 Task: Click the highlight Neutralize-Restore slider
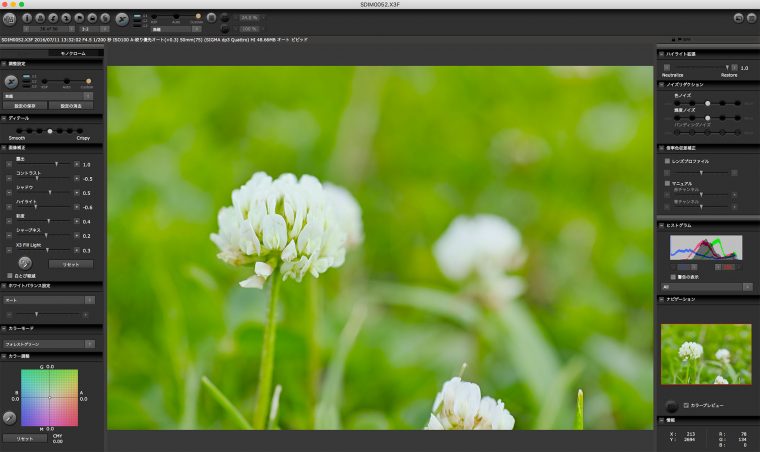700,67
